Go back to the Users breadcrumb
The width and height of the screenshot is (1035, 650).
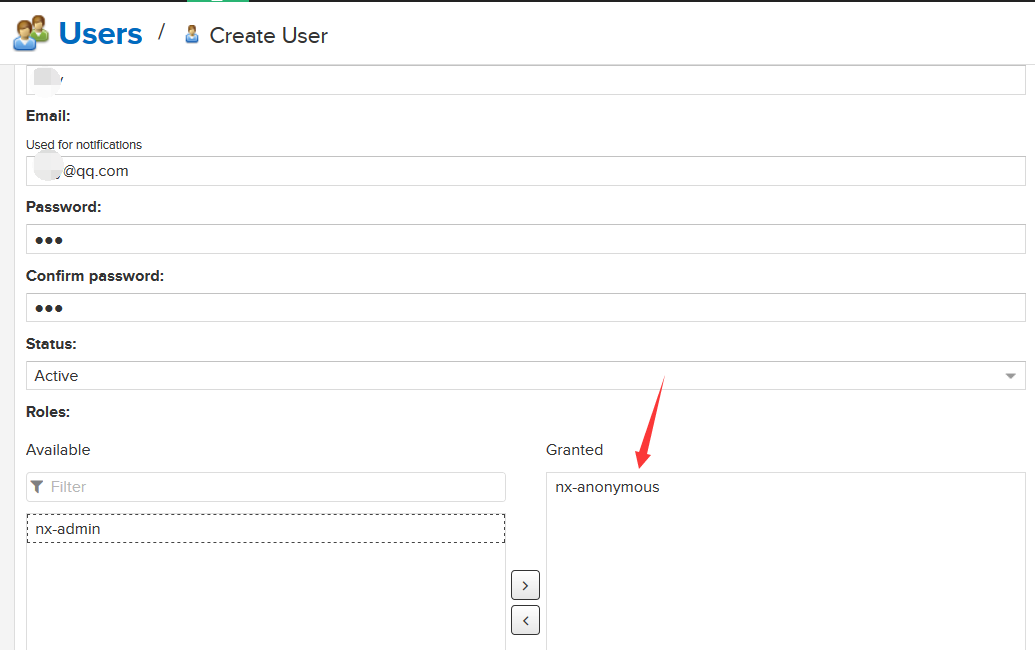click(100, 33)
